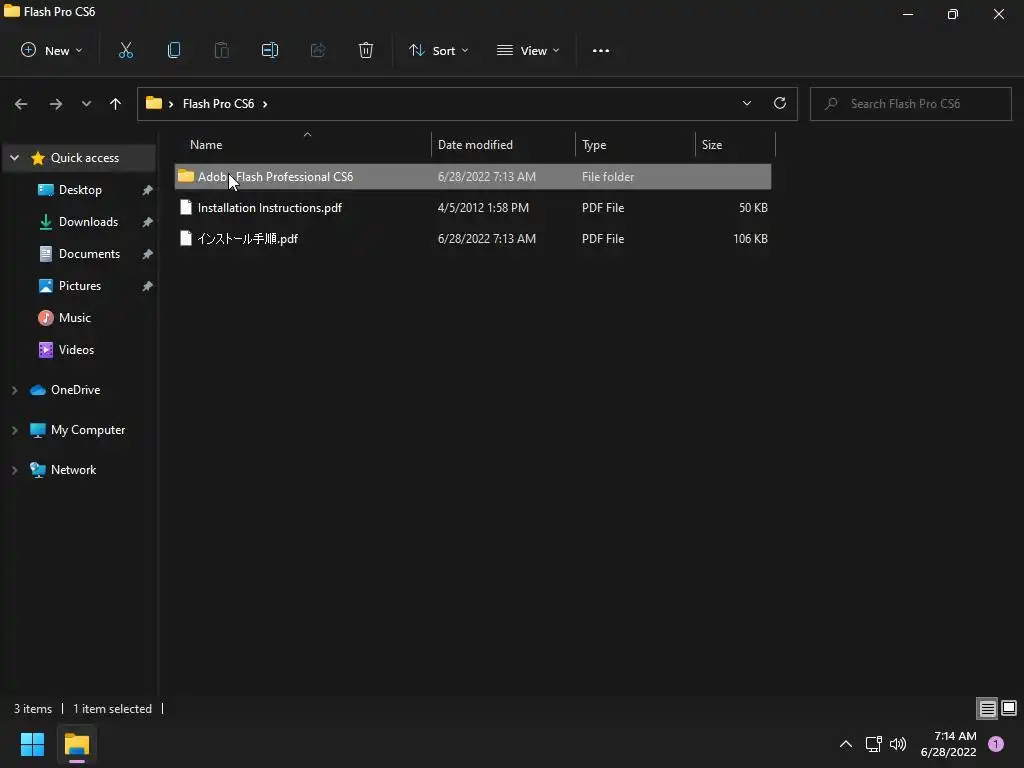Select Desktop in Quick access
Viewport: 1024px width, 768px height.
coord(79,190)
